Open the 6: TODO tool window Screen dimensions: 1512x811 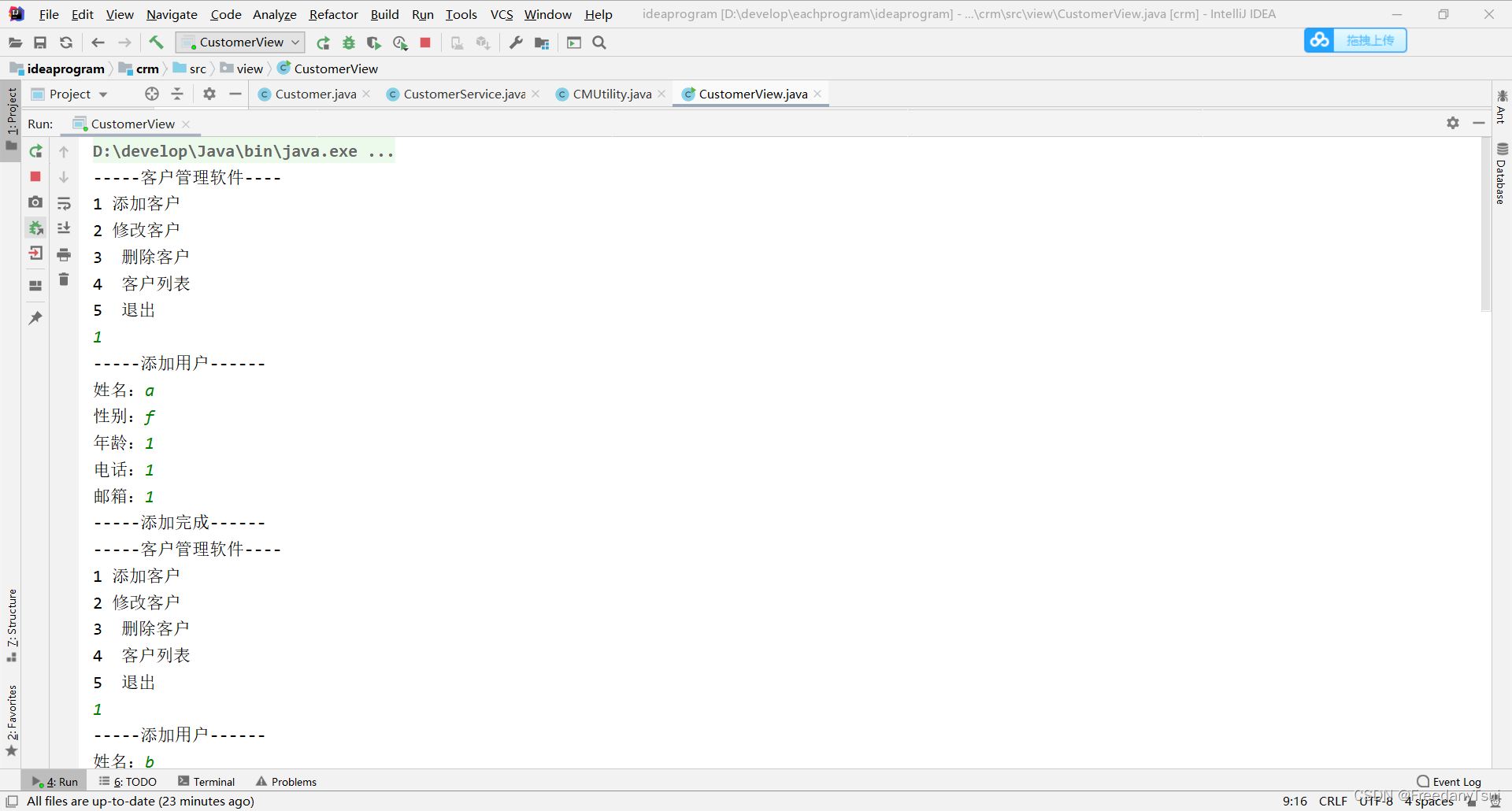(x=128, y=782)
